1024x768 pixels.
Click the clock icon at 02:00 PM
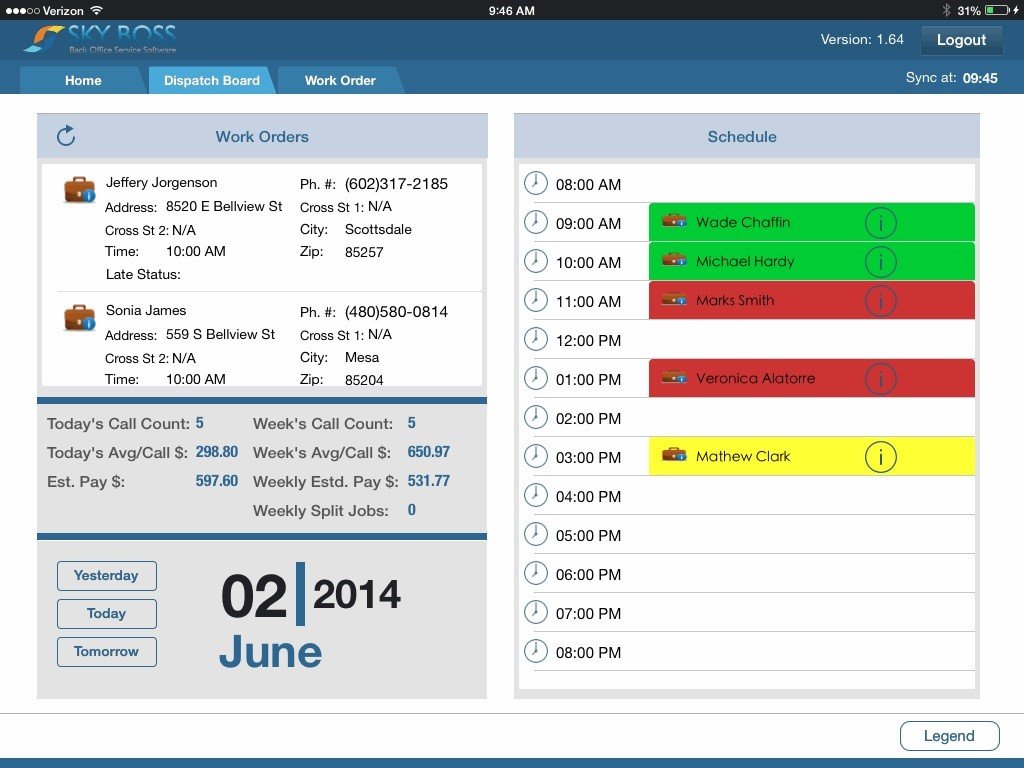coord(536,417)
